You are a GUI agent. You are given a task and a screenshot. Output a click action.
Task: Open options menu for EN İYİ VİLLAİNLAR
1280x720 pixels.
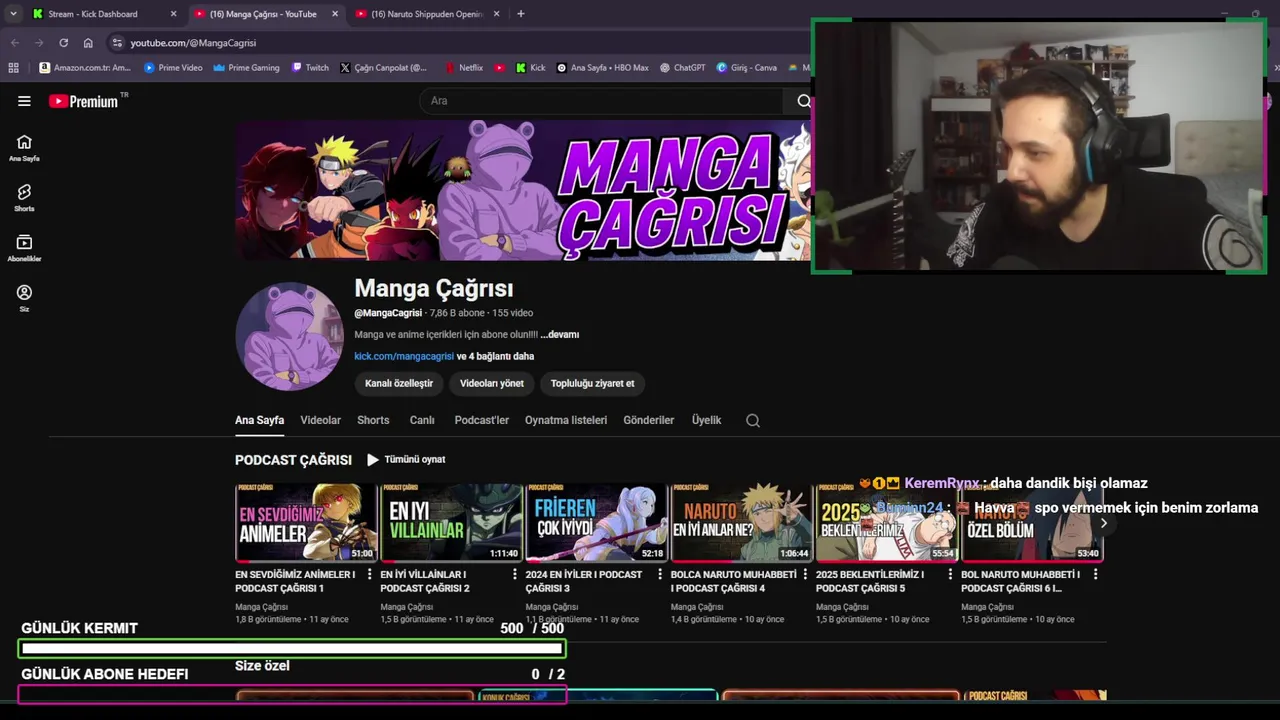pyautogui.click(x=515, y=575)
